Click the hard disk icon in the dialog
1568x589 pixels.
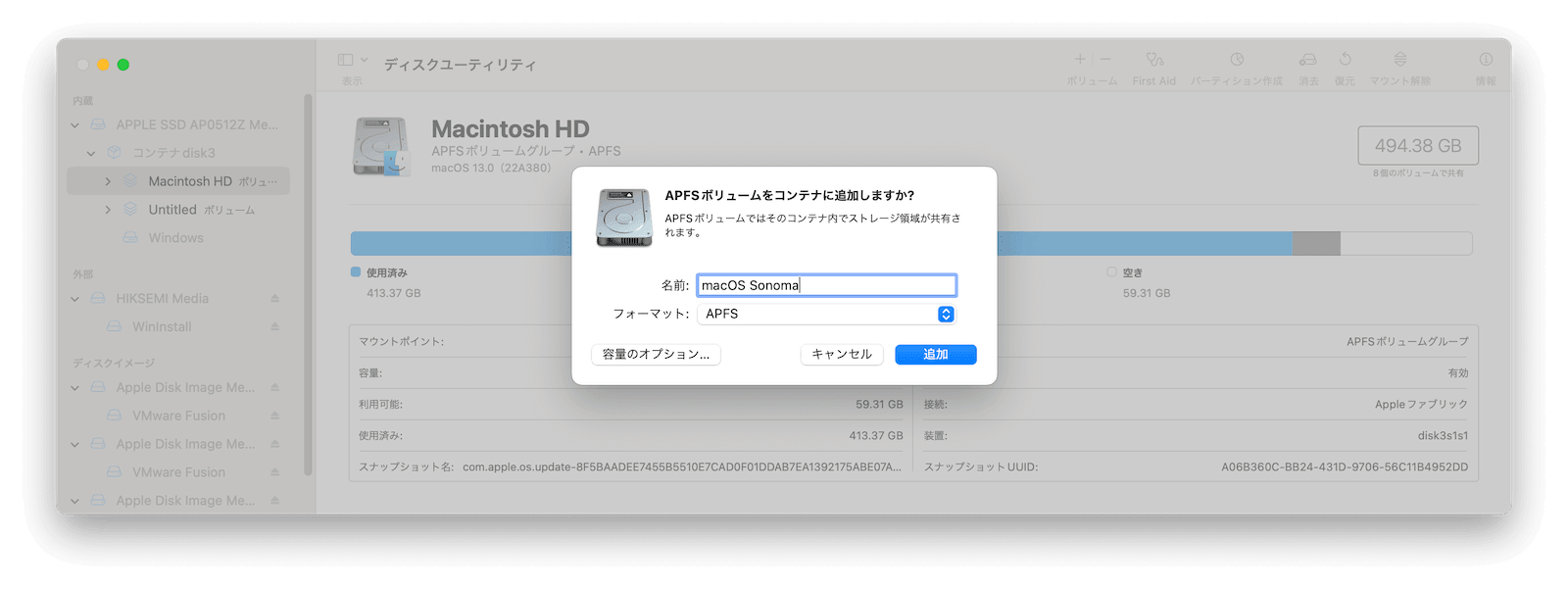[624, 218]
